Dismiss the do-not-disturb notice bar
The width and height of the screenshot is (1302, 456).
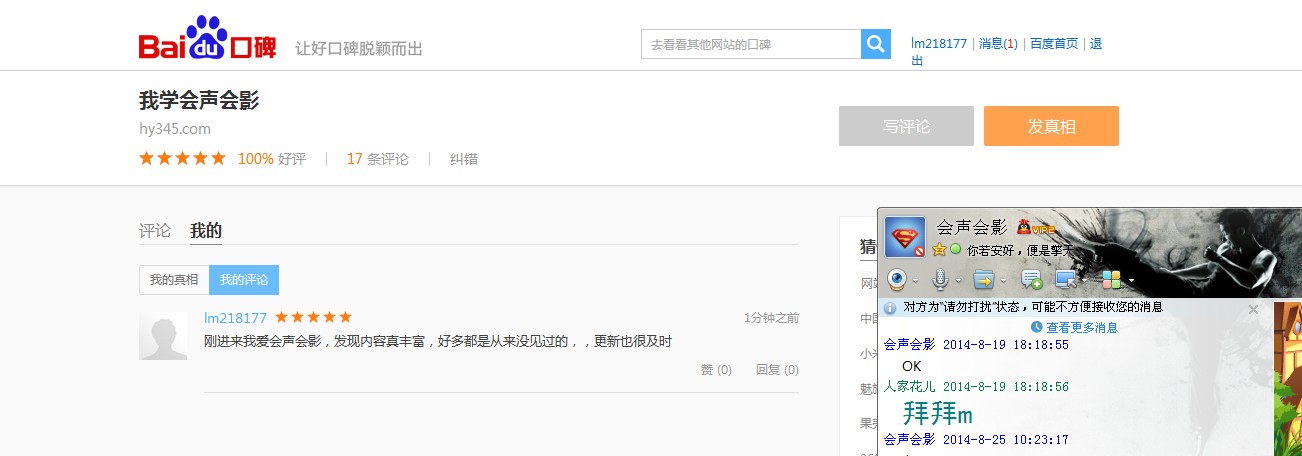[1253, 310]
